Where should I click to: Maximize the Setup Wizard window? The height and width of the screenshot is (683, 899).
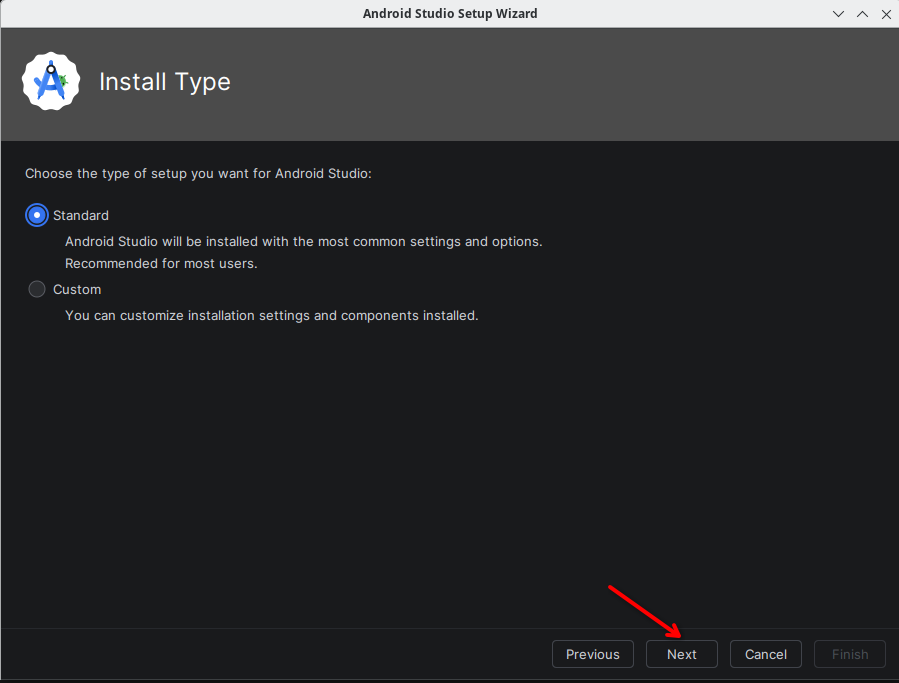tap(862, 14)
